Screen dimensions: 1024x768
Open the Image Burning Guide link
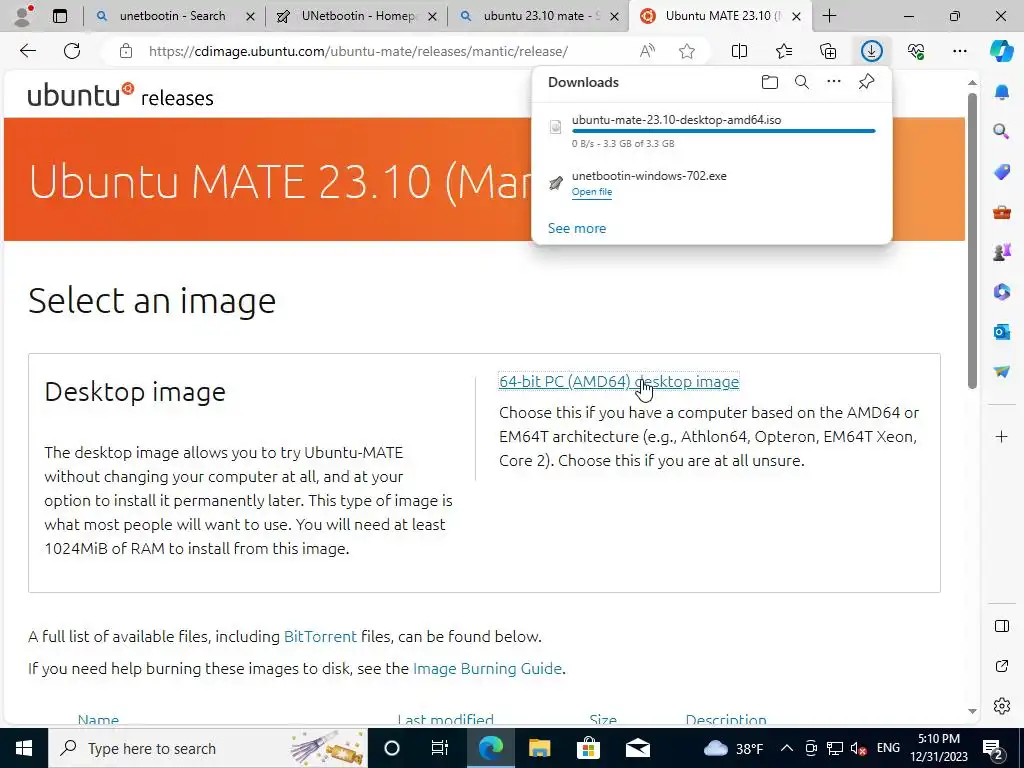487,669
